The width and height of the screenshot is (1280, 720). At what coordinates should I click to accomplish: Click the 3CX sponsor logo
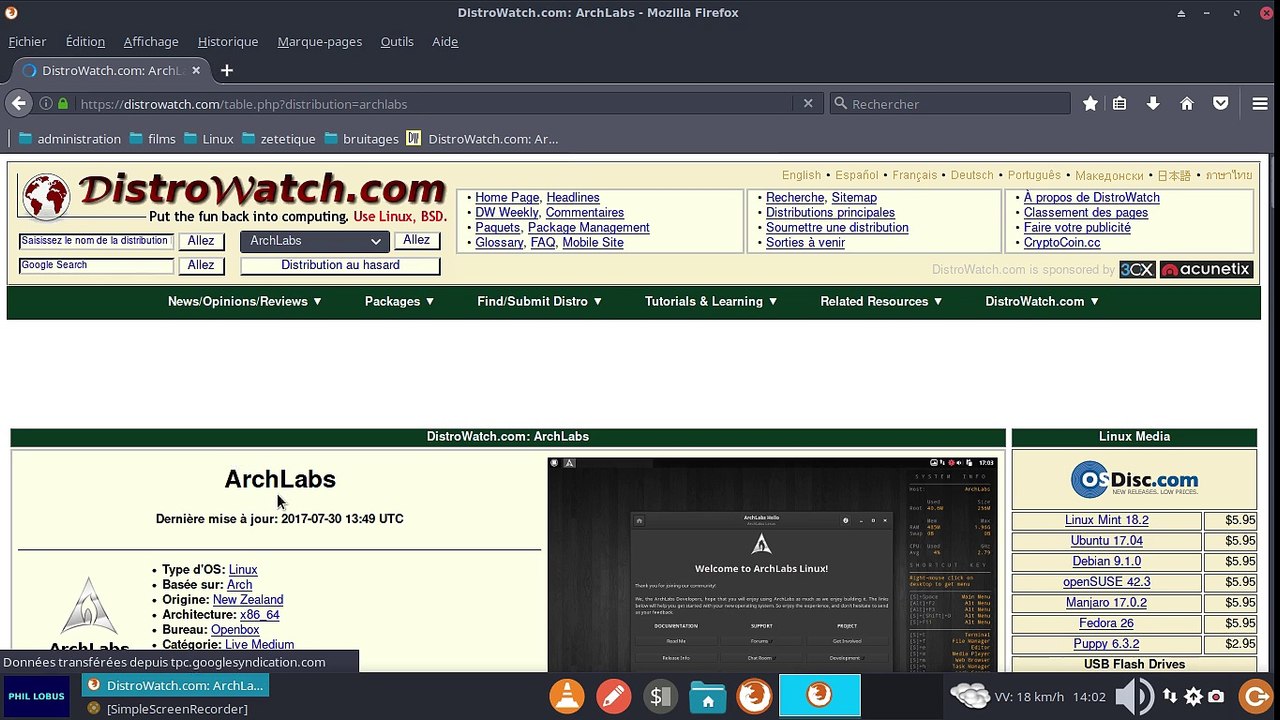(x=1137, y=269)
